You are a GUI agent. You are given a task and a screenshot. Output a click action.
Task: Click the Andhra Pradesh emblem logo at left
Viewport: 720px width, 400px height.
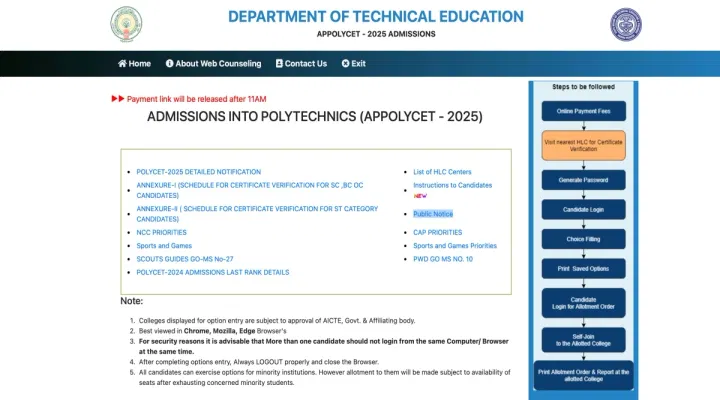click(126, 24)
